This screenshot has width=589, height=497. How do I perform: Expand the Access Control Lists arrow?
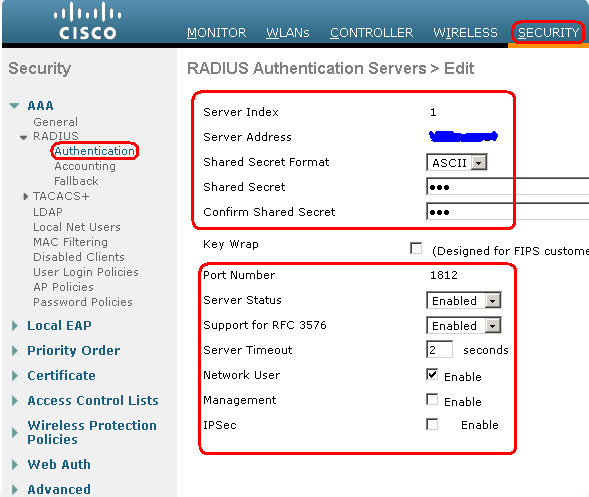tap(15, 401)
